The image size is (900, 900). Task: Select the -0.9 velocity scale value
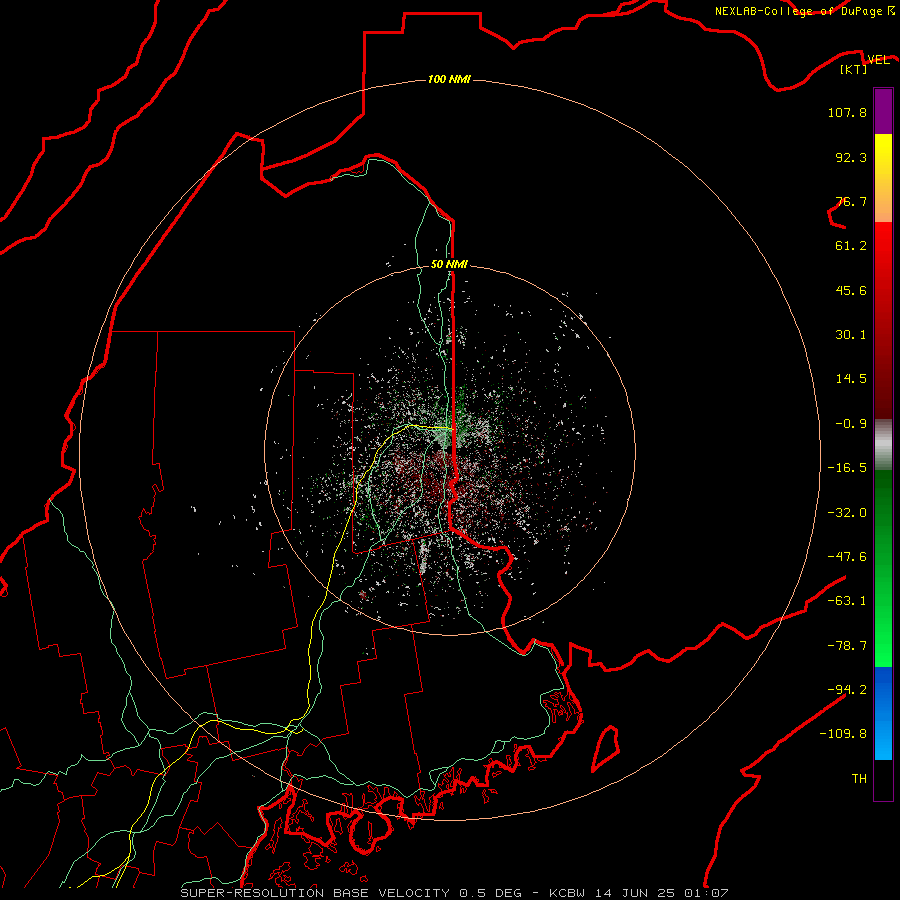(851, 424)
